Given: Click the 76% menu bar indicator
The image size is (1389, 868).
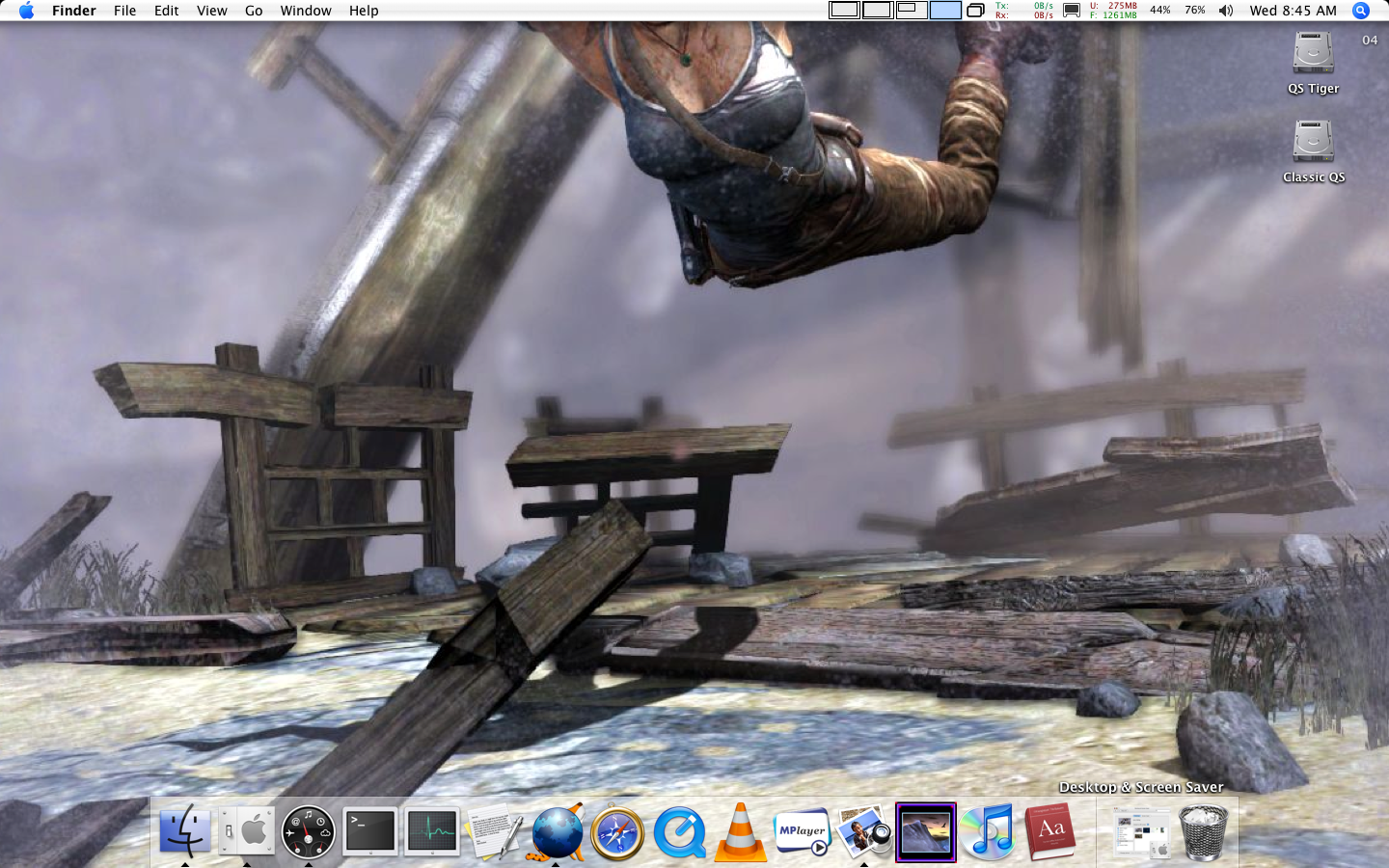Looking at the screenshot, I should [1195, 11].
